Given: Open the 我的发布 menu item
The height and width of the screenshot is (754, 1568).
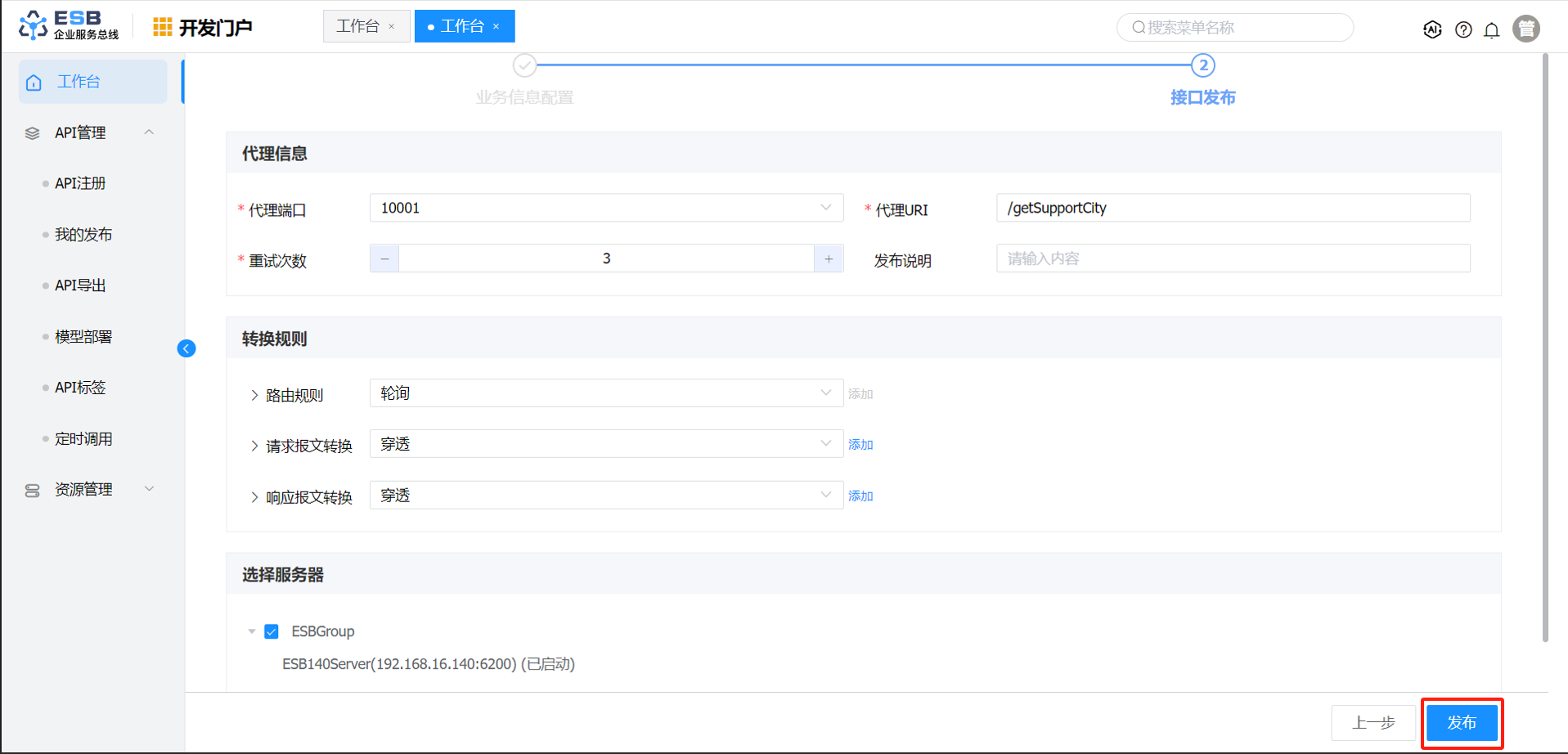Looking at the screenshot, I should click(x=83, y=235).
